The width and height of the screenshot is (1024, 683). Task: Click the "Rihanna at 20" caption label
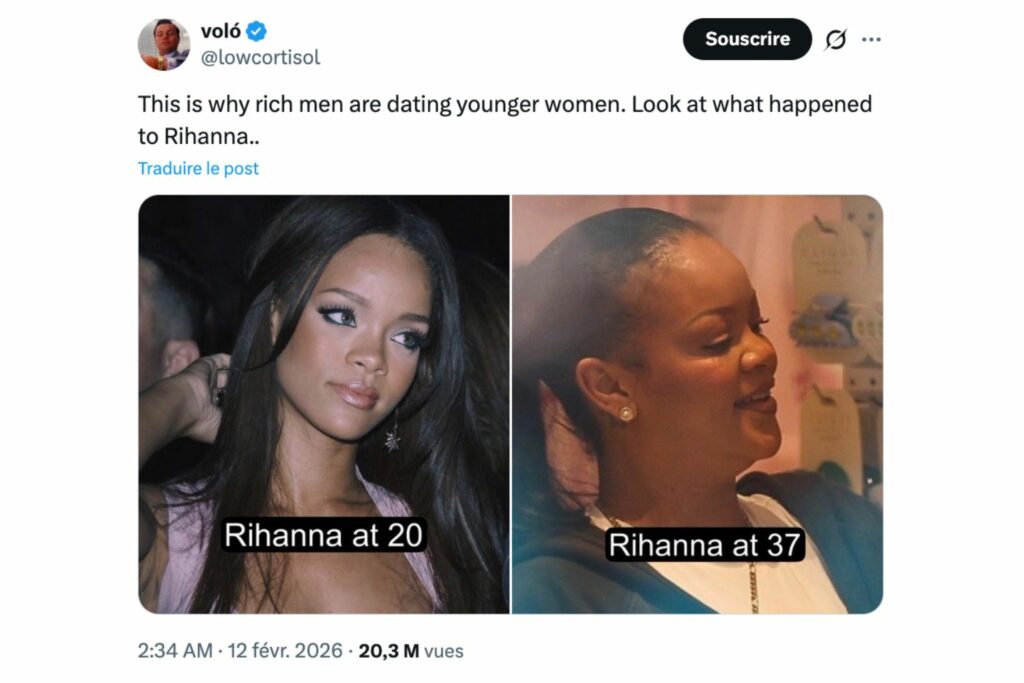click(x=323, y=535)
